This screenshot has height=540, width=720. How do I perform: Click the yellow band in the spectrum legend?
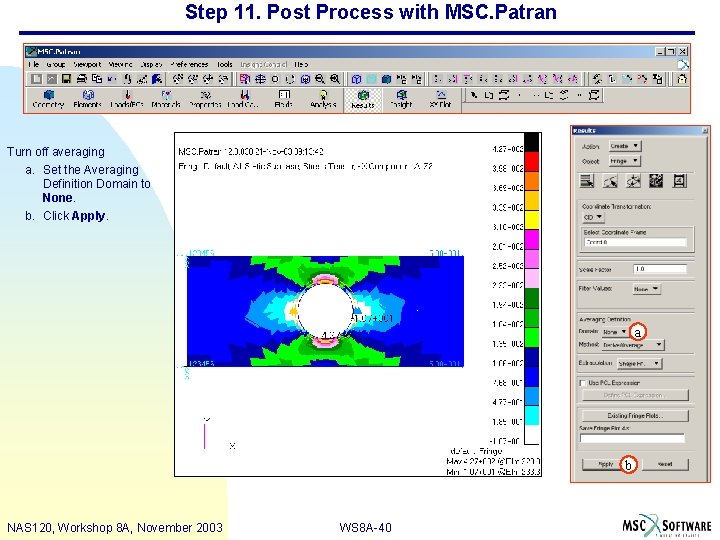click(x=532, y=220)
